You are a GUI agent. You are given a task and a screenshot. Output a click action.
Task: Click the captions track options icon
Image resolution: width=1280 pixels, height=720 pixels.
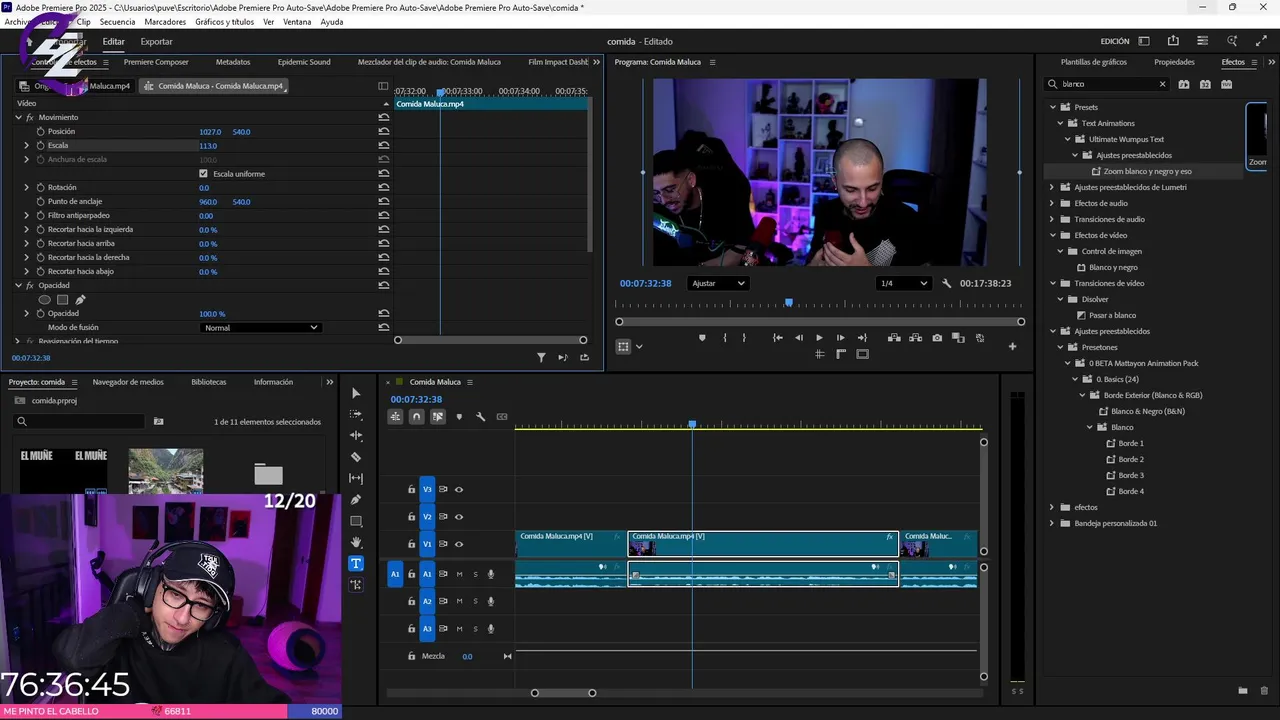(x=502, y=417)
